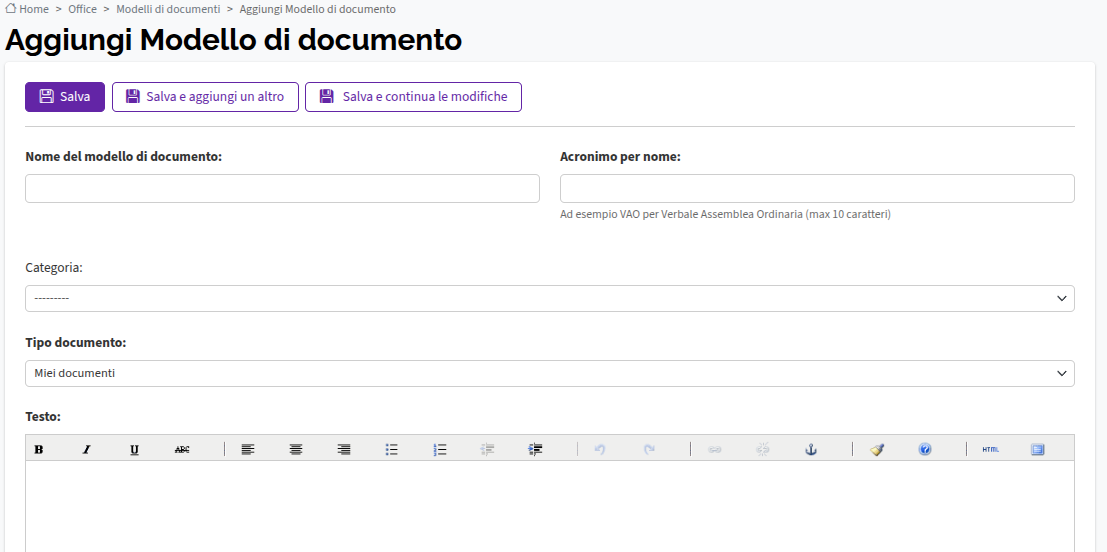Viewport: 1107px width, 552px height.
Task: Clean up messy code with broom icon
Action: coord(877,449)
